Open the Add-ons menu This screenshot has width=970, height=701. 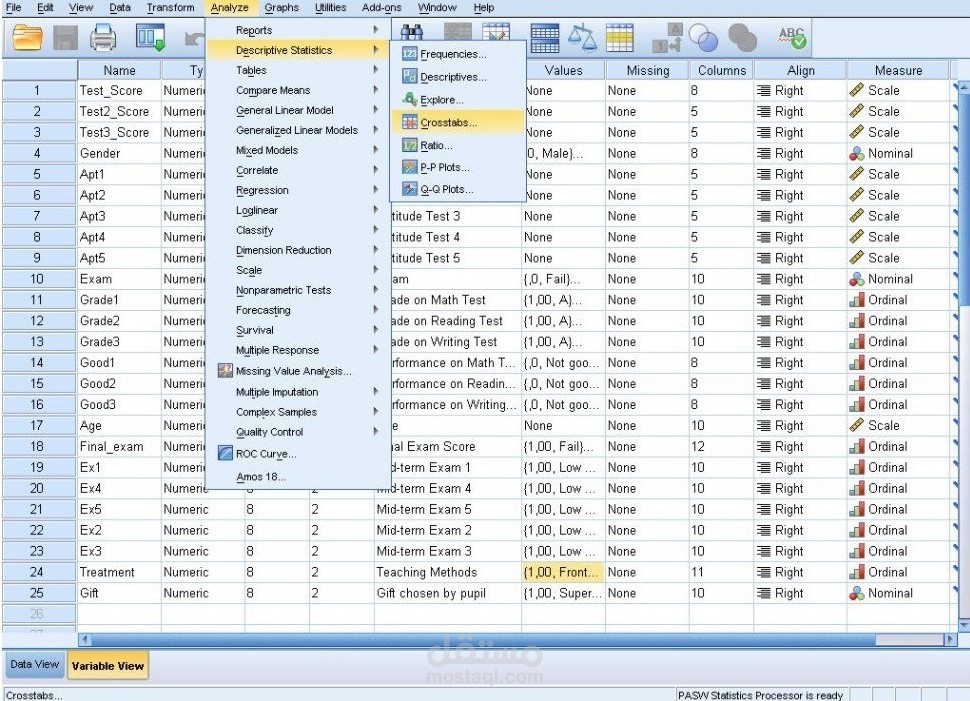pyautogui.click(x=382, y=7)
